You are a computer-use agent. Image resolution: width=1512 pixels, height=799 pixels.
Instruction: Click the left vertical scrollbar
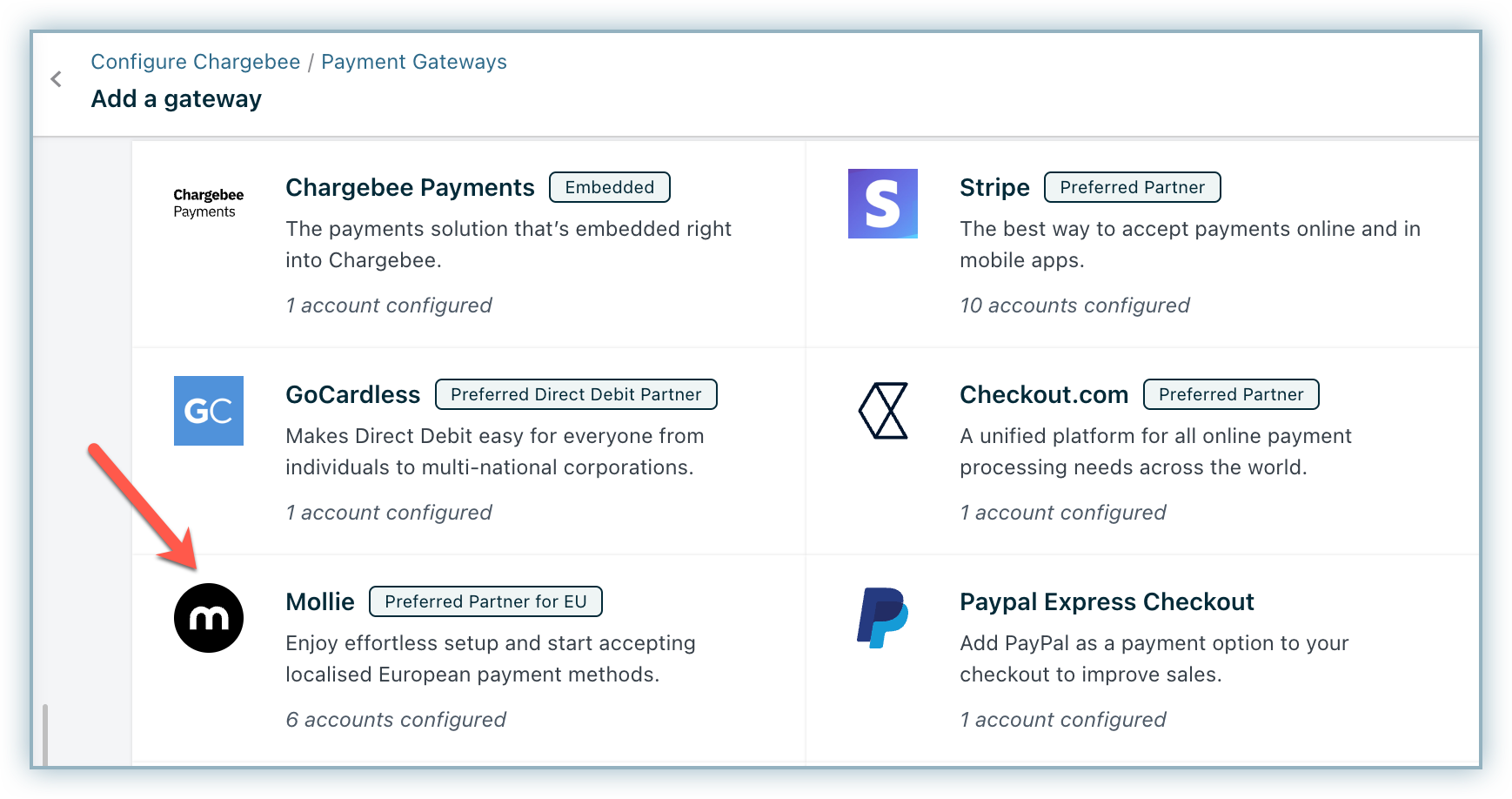click(x=45, y=735)
